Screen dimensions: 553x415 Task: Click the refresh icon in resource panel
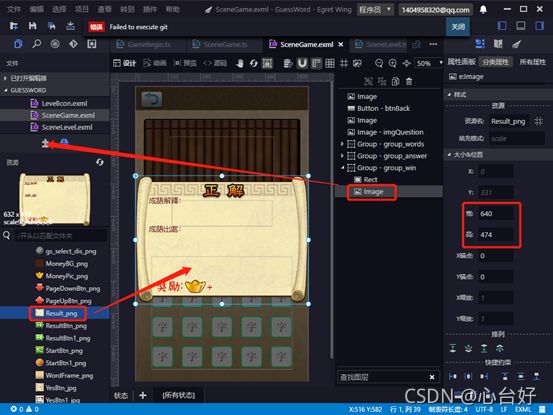tap(100, 162)
